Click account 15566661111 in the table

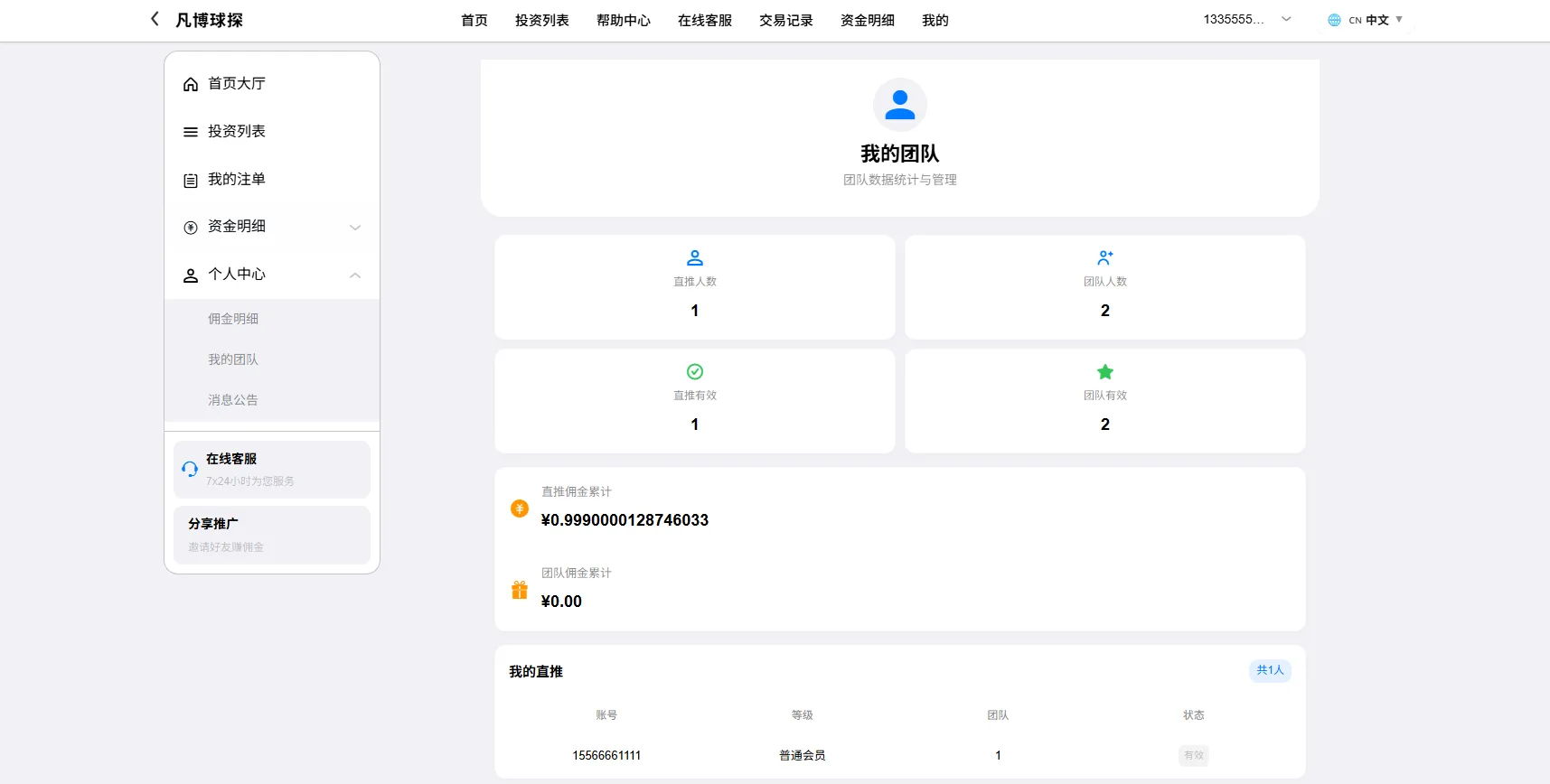point(606,755)
